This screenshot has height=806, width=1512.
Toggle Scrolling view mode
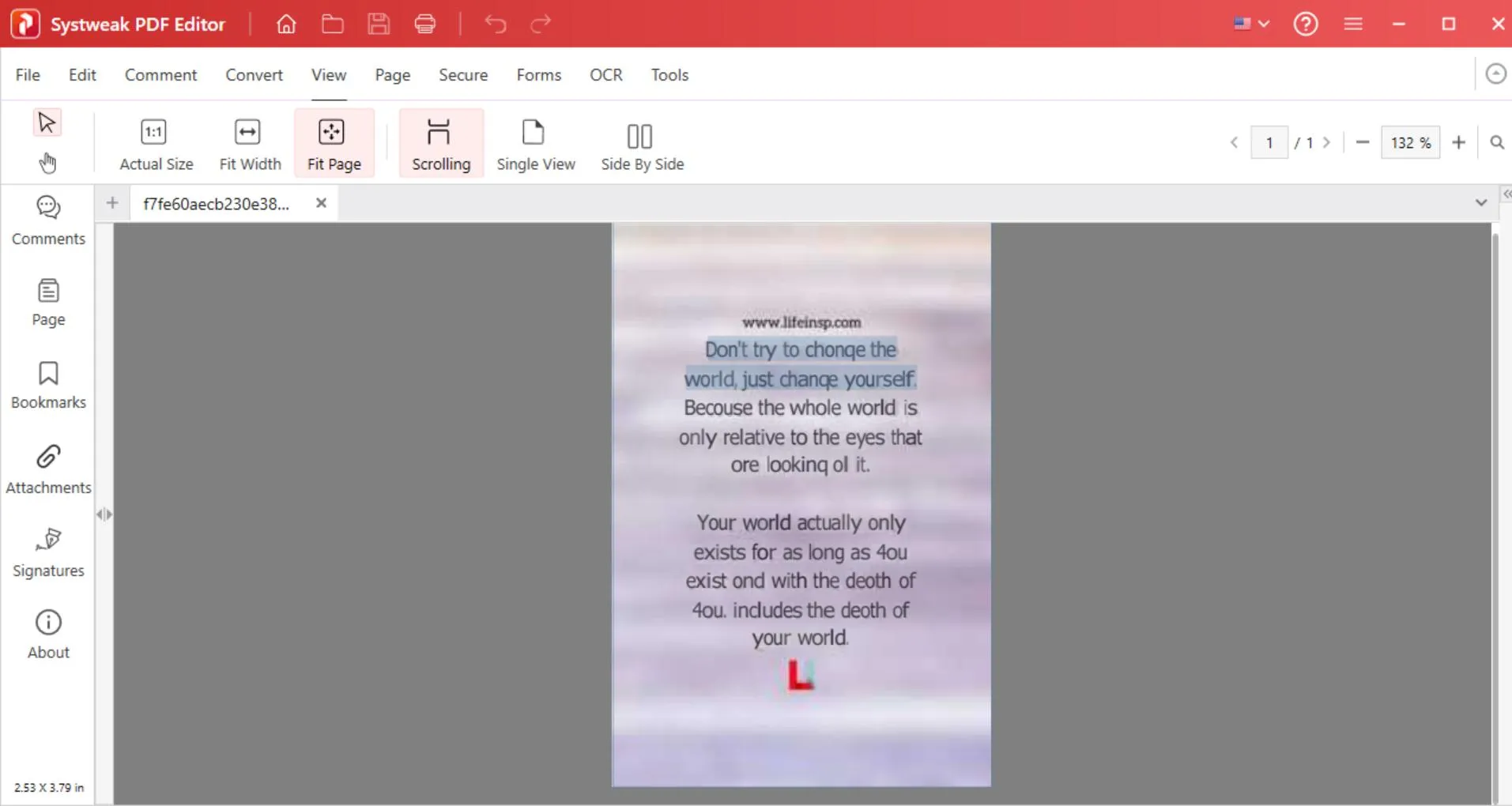pos(441,144)
